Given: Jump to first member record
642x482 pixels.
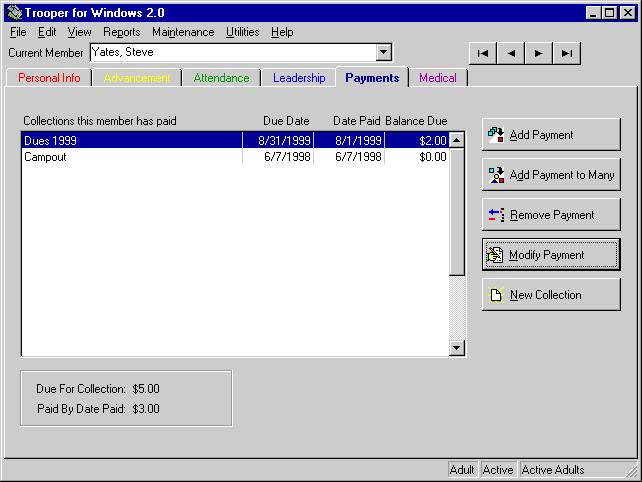Looking at the screenshot, I should 483,53.
